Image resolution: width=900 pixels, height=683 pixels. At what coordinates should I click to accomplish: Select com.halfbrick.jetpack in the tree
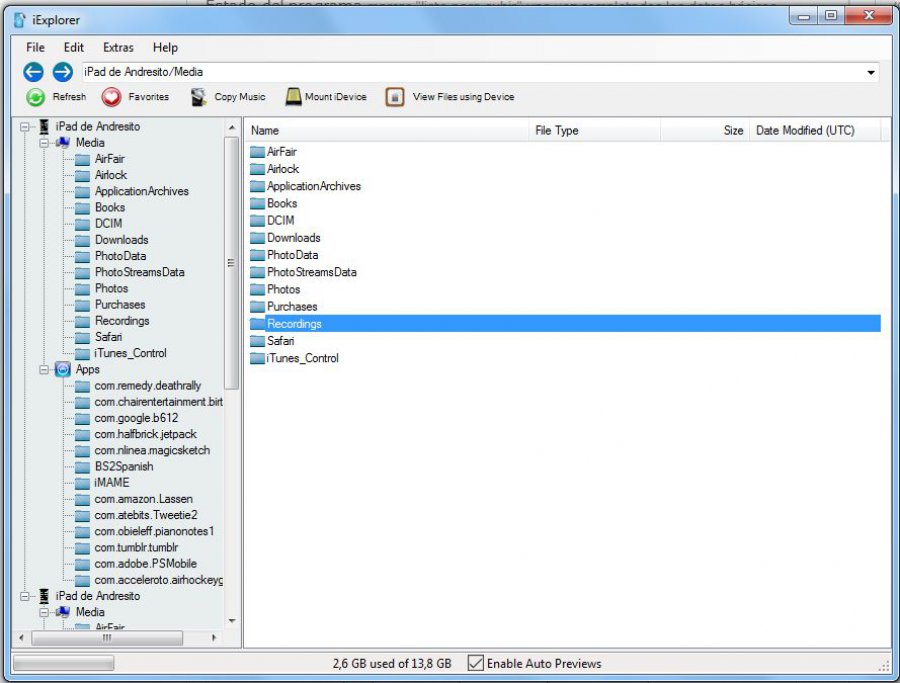[146, 434]
